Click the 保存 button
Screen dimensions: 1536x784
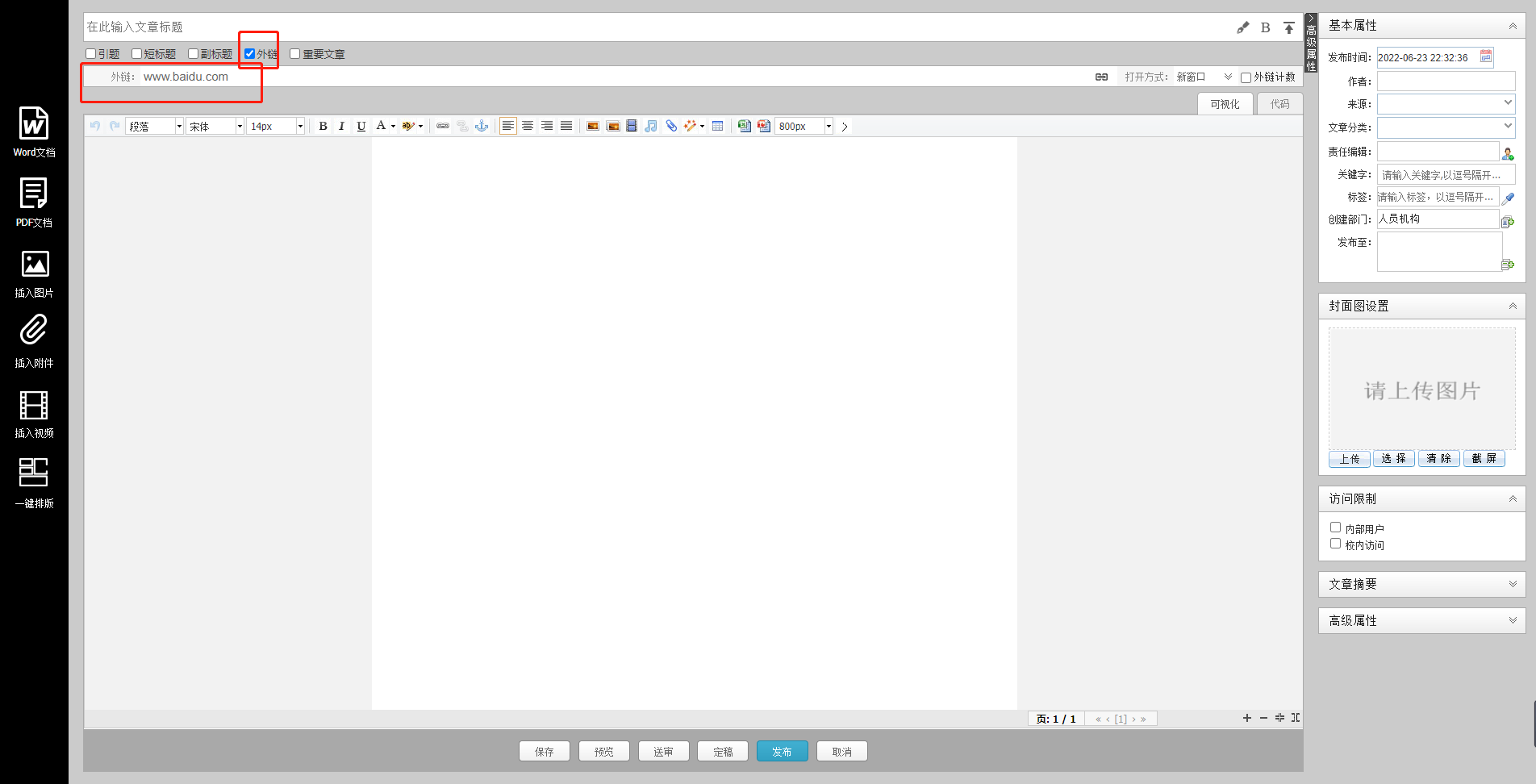tap(545, 751)
